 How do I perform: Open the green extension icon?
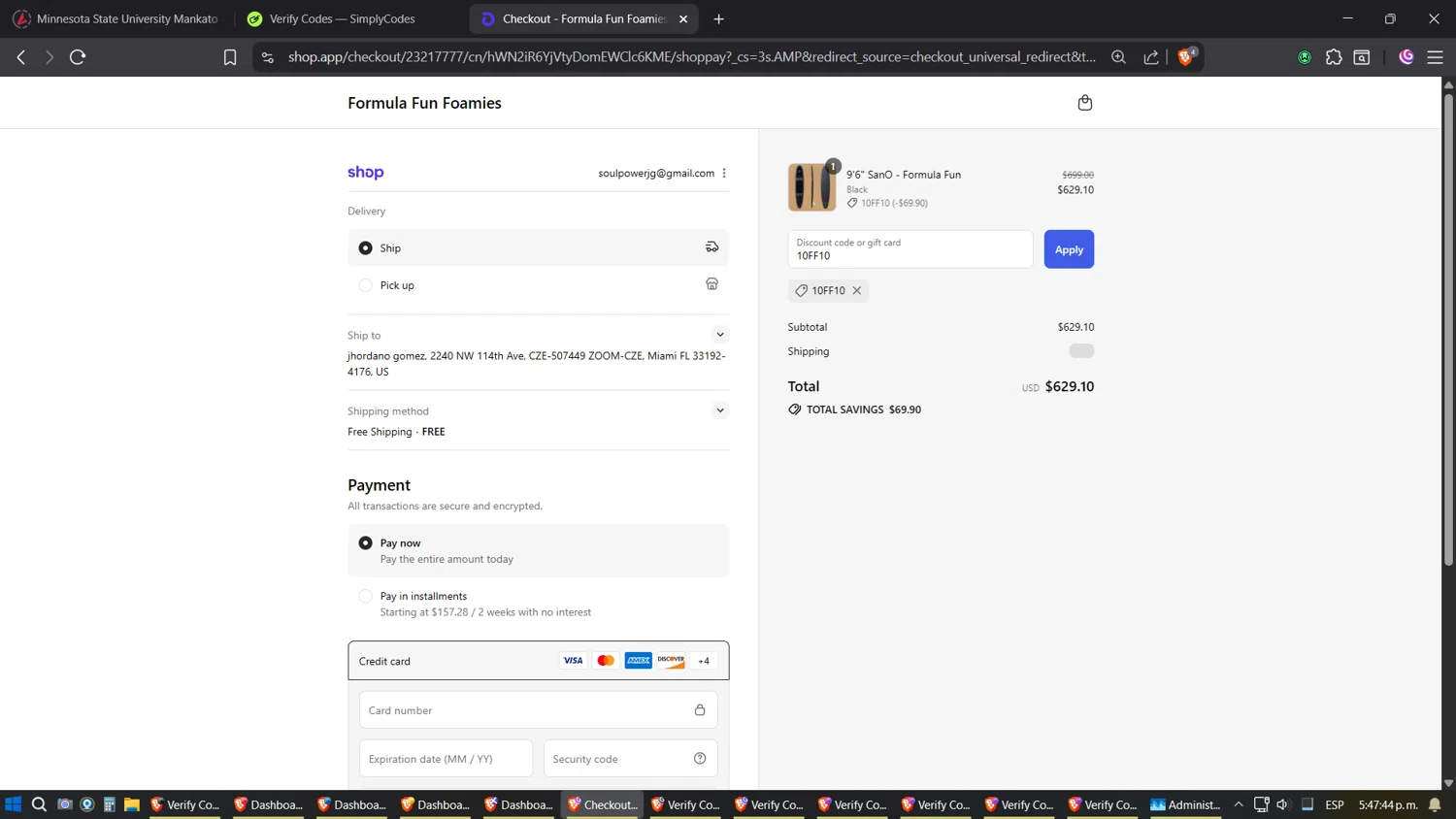[1305, 57]
